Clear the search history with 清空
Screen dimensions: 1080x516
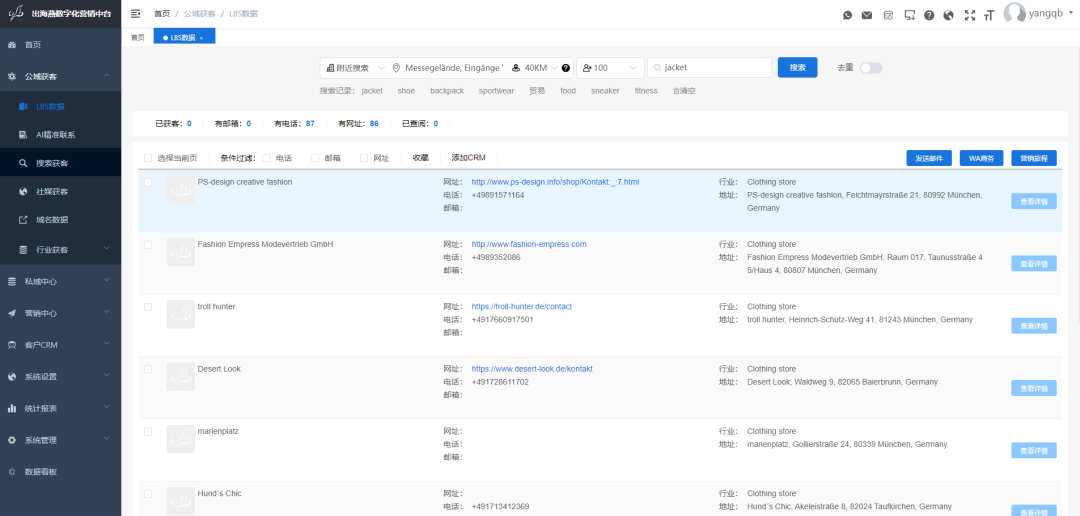[x=684, y=90]
